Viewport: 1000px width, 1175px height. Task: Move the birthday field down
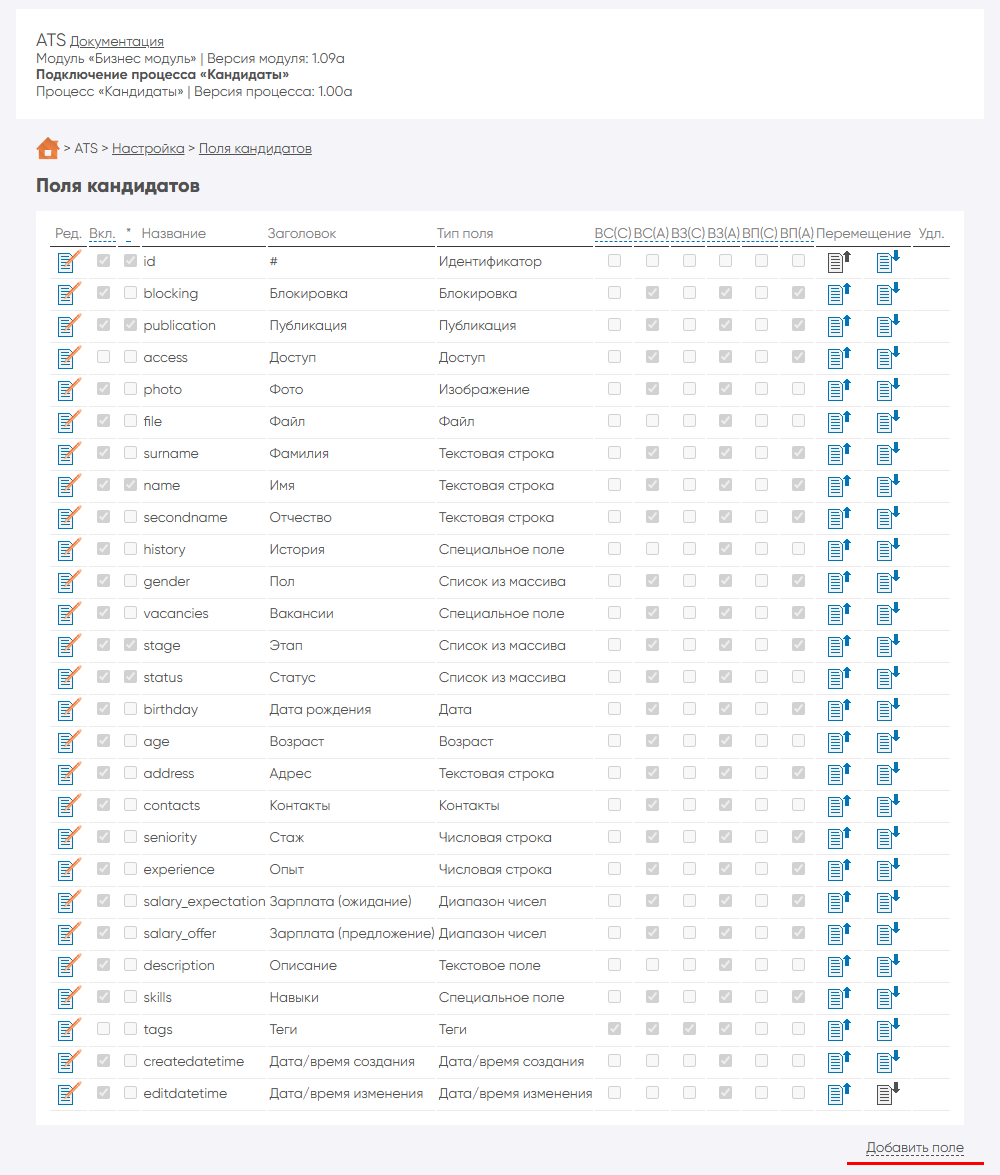pos(887,710)
